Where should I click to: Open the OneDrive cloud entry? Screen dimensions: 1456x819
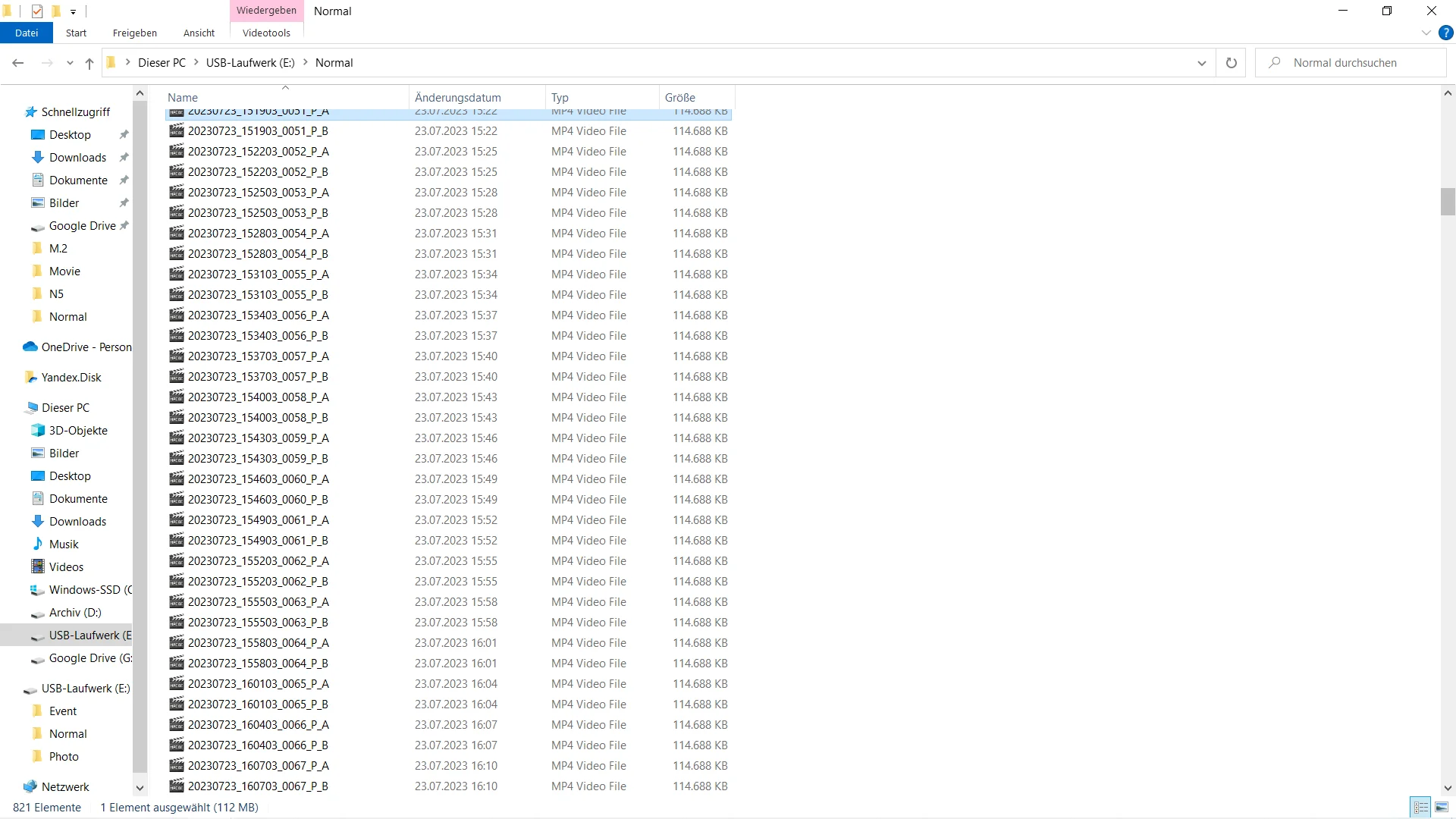(x=78, y=347)
